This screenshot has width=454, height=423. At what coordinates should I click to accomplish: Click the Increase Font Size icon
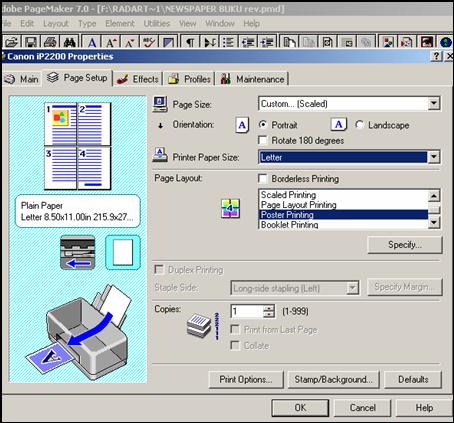[111, 42]
